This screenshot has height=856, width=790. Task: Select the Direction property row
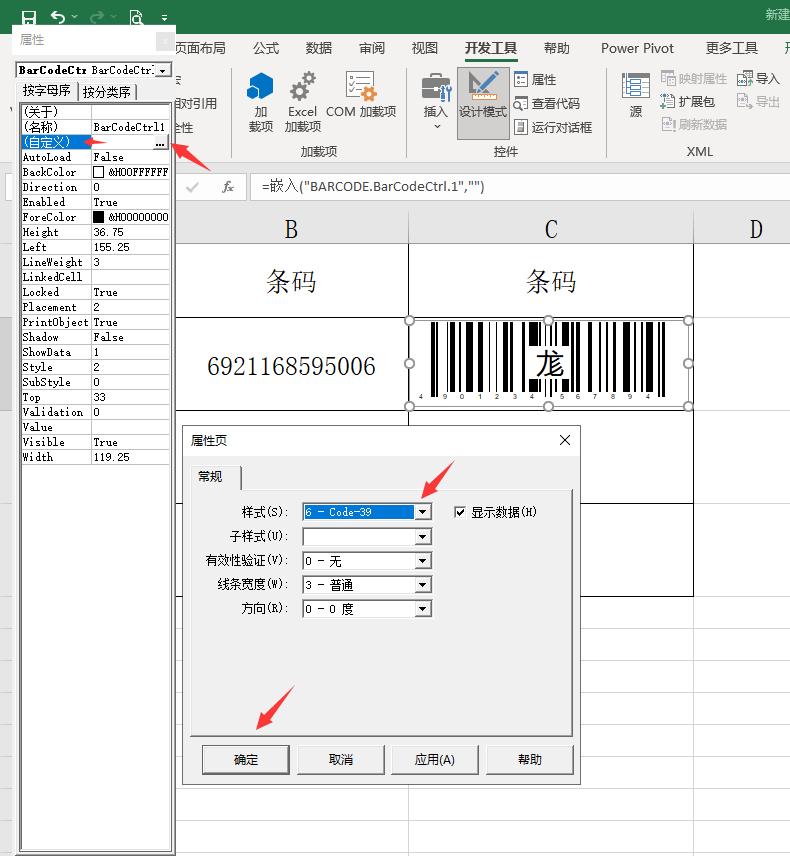click(95, 187)
